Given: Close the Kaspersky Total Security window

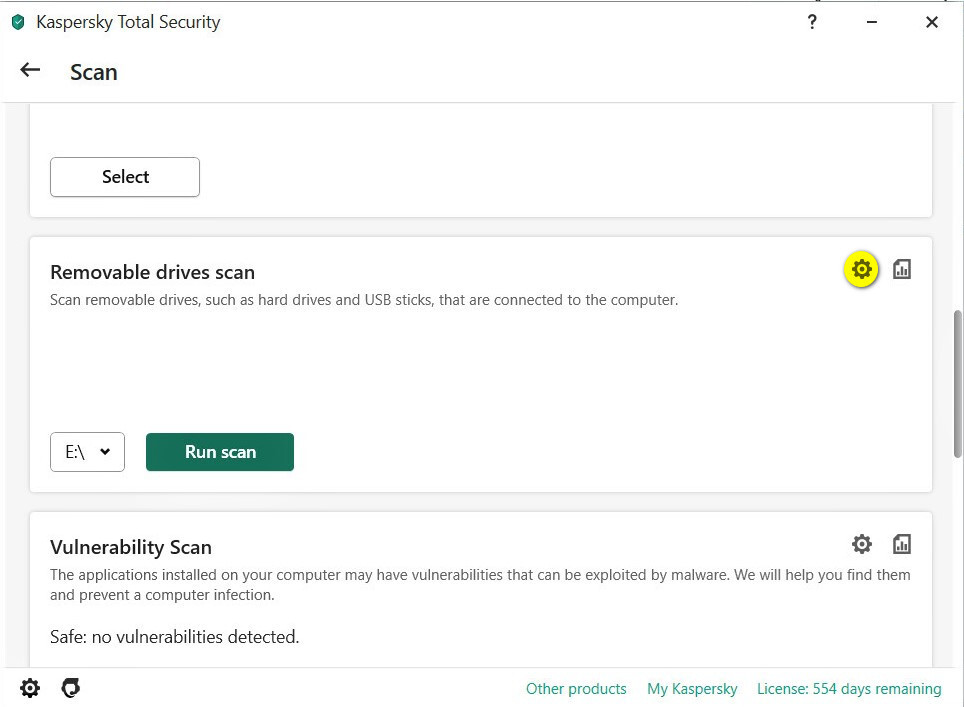Looking at the screenshot, I should pyautogui.click(x=932, y=22).
